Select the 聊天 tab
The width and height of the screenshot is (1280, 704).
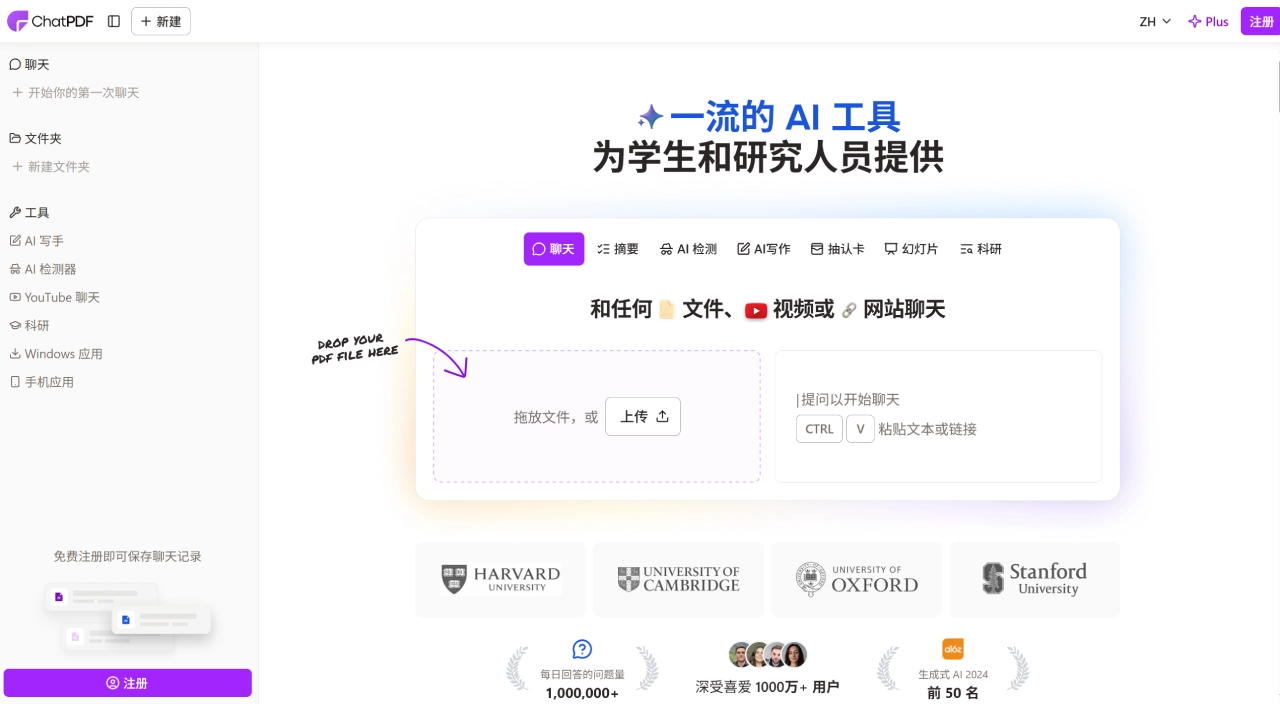coord(554,249)
